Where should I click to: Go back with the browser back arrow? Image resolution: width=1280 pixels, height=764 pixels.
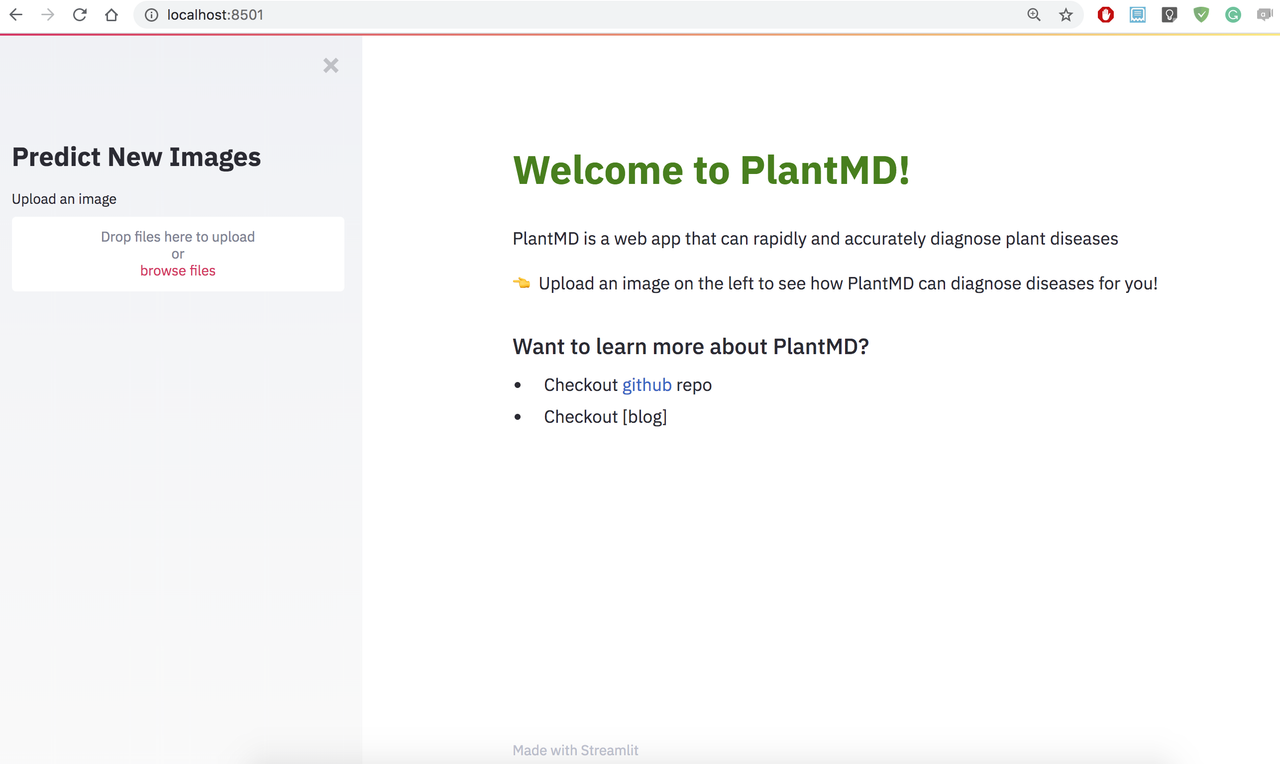(15, 15)
